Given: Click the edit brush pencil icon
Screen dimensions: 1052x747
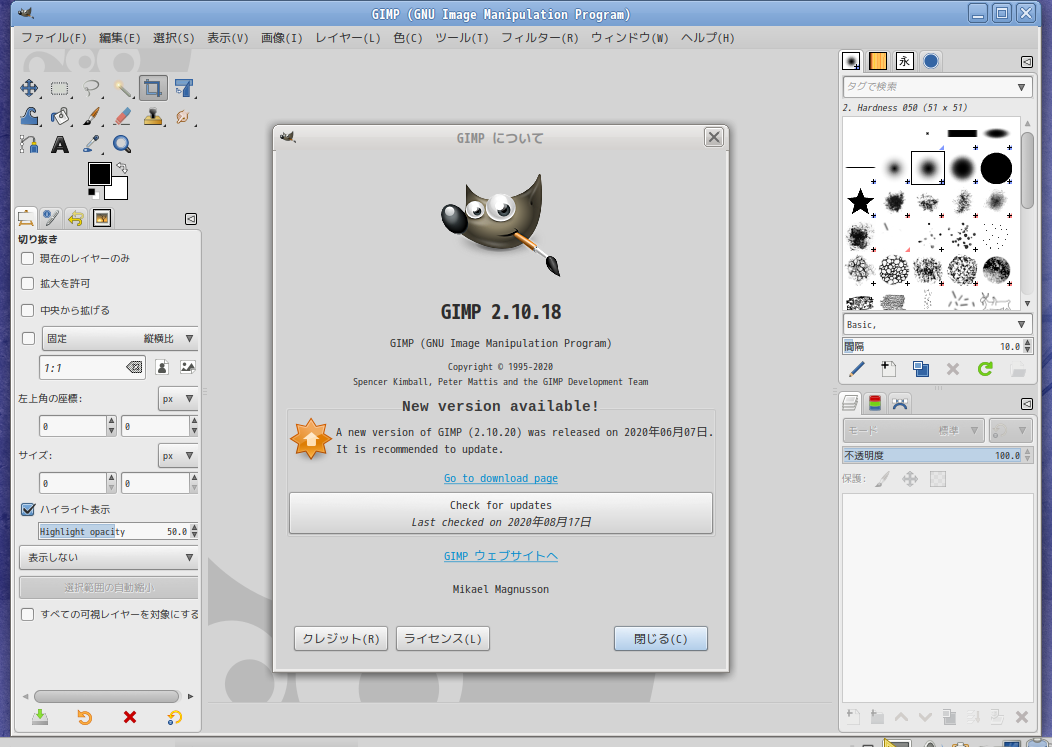Looking at the screenshot, I should 857,369.
